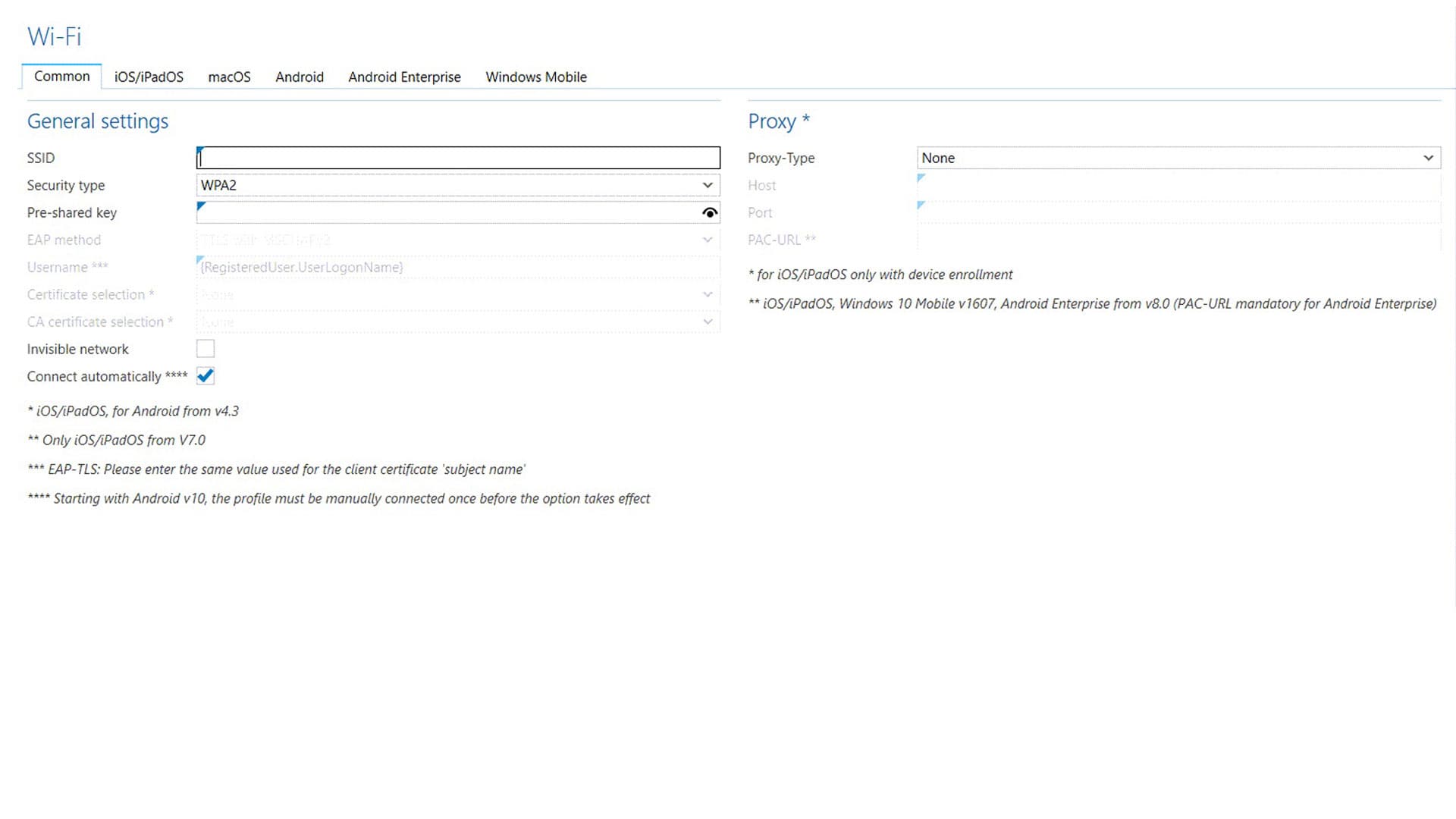Click the PAC-URL input field
Screen dimensions: 1456x819
coord(1178,240)
